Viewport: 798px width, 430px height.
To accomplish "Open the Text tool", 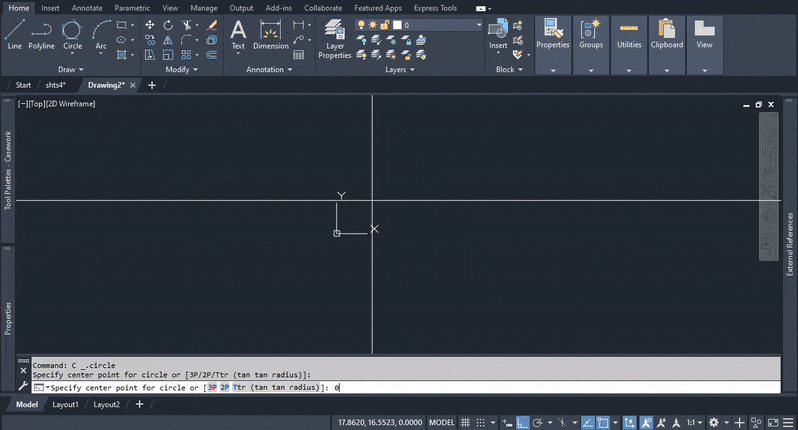I will (238, 34).
